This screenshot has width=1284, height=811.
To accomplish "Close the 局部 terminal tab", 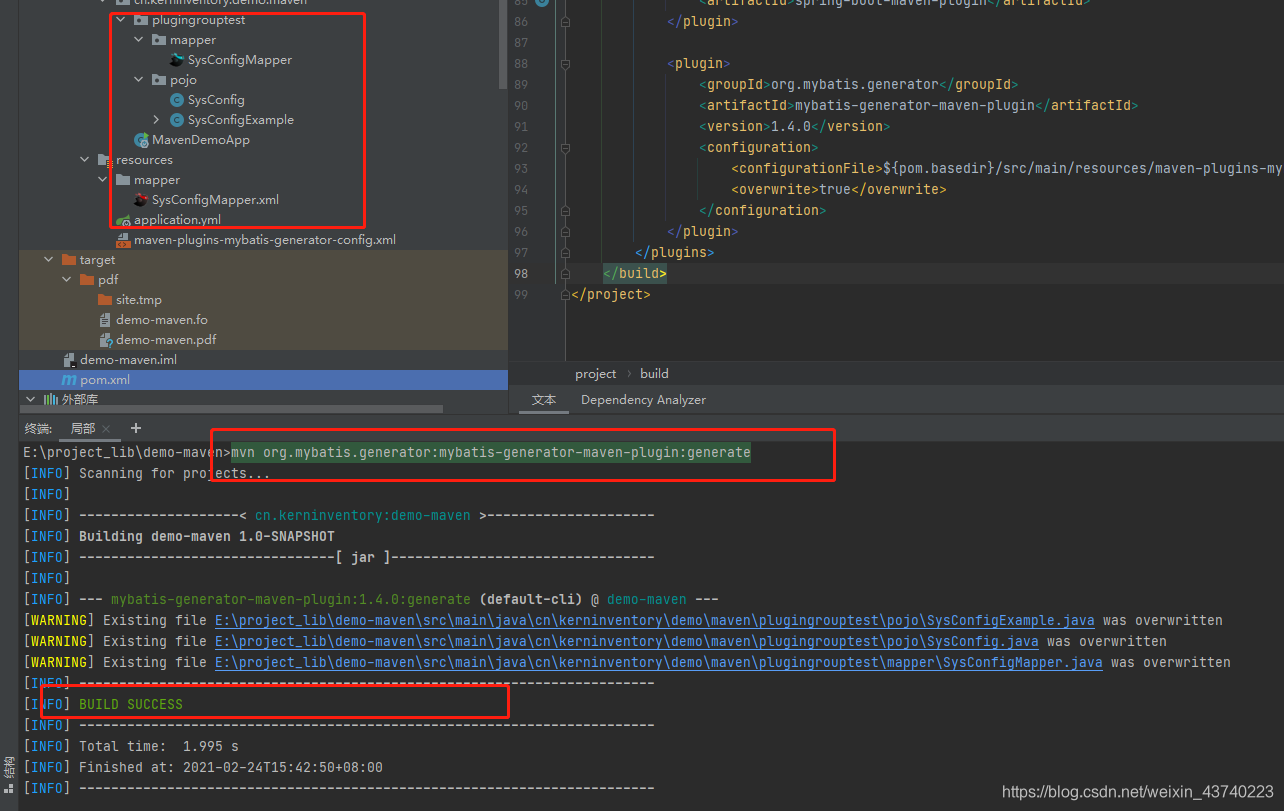I will click(x=106, y=429).
